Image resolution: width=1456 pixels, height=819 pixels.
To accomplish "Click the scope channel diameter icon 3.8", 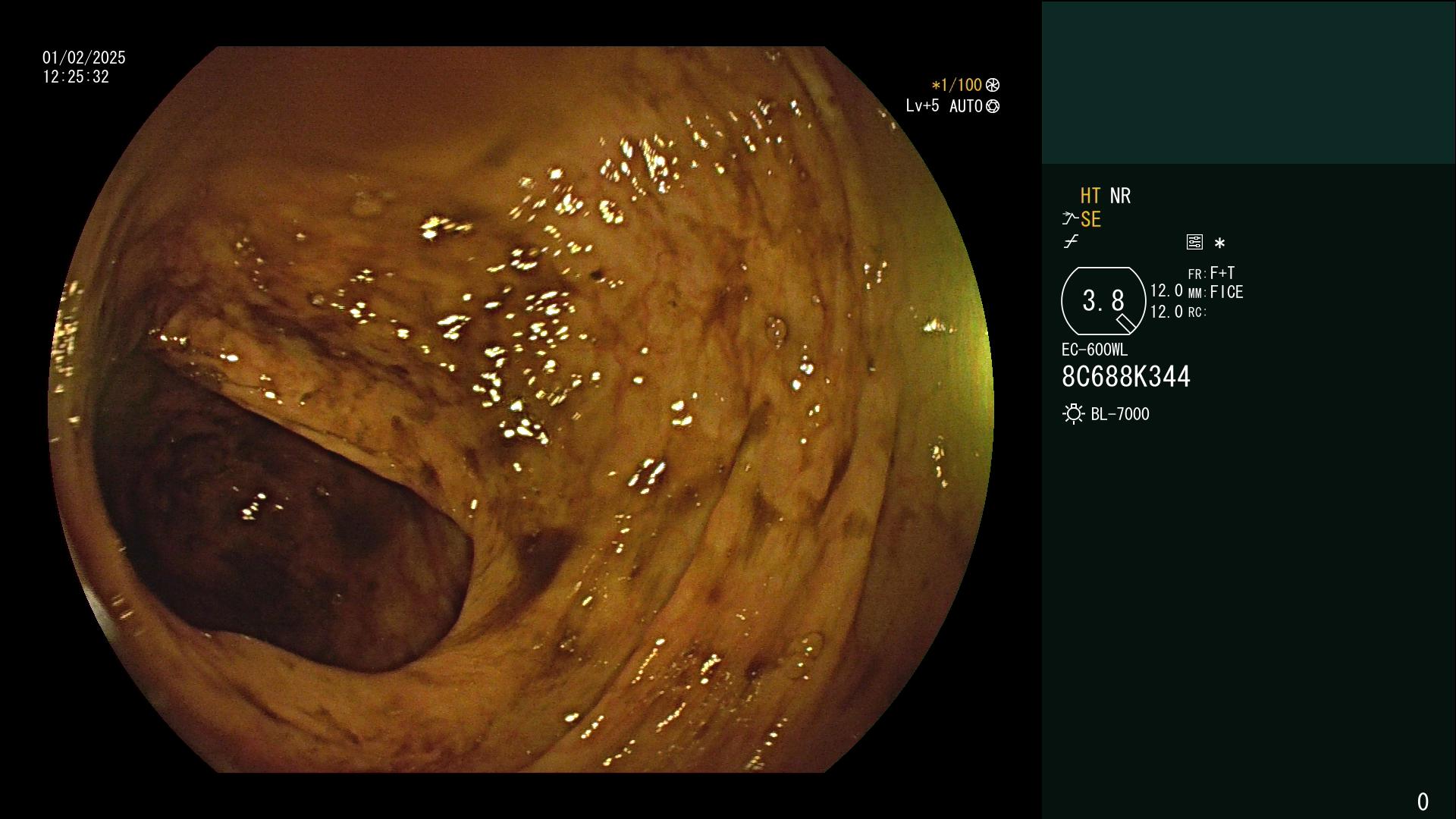I will click(1103, 301).
